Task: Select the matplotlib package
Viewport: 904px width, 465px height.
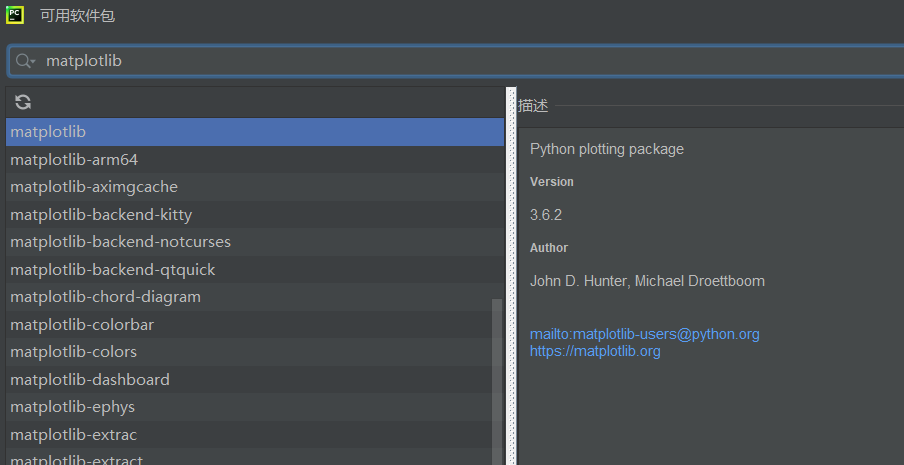Action: point(48,132)
